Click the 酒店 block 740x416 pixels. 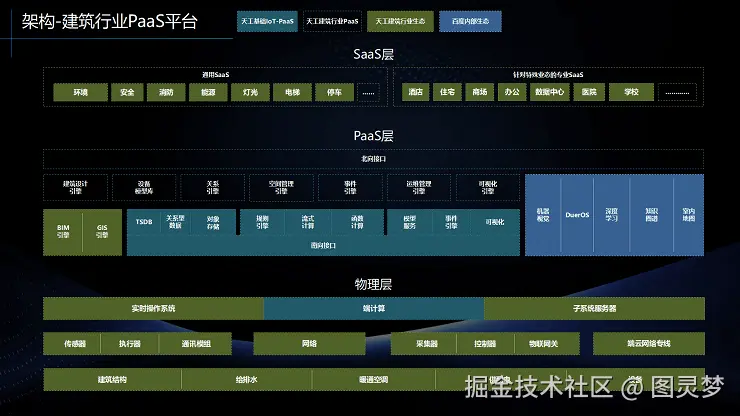[x=416, y=92]
